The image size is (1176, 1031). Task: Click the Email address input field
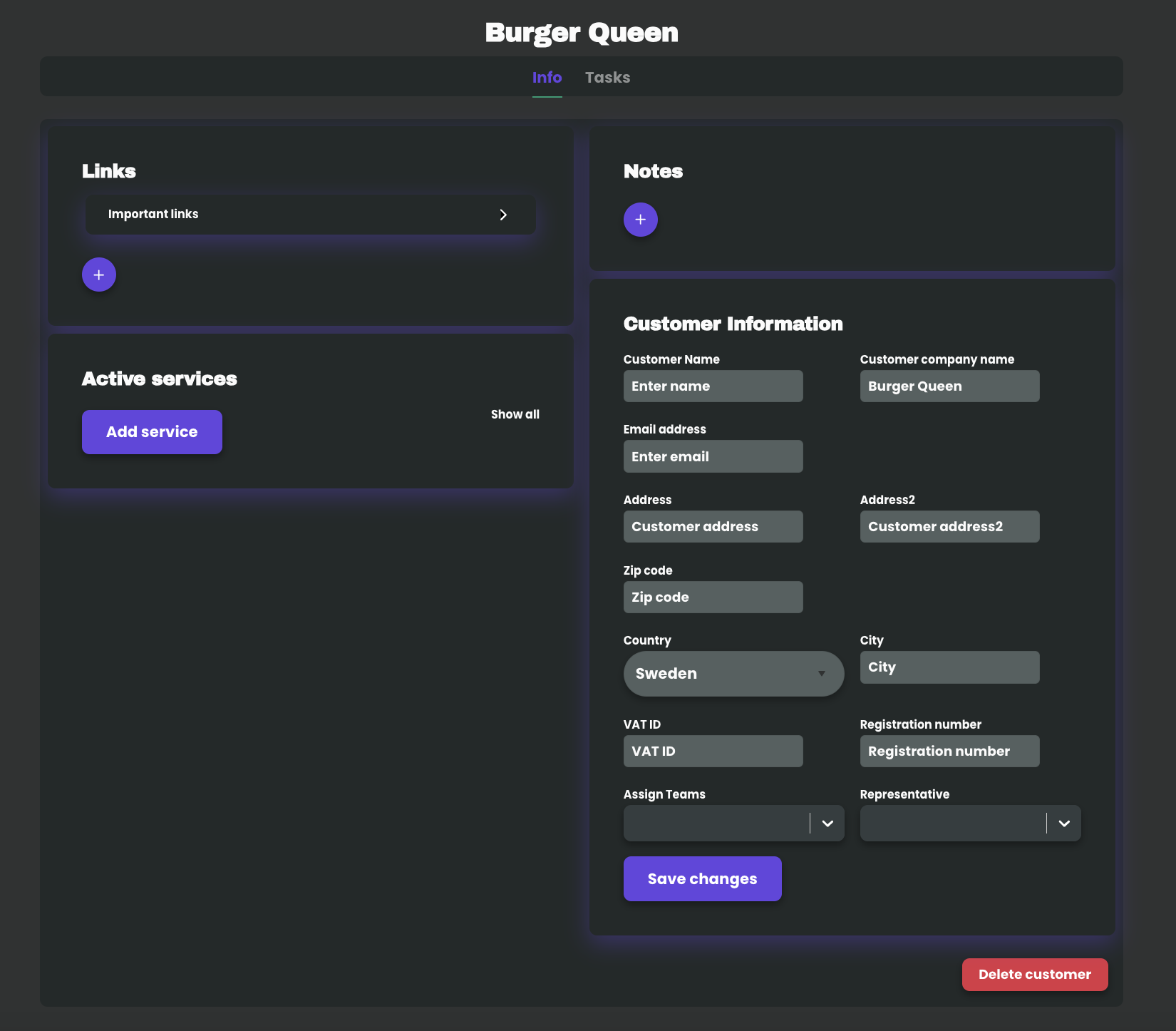coord(713,456)
